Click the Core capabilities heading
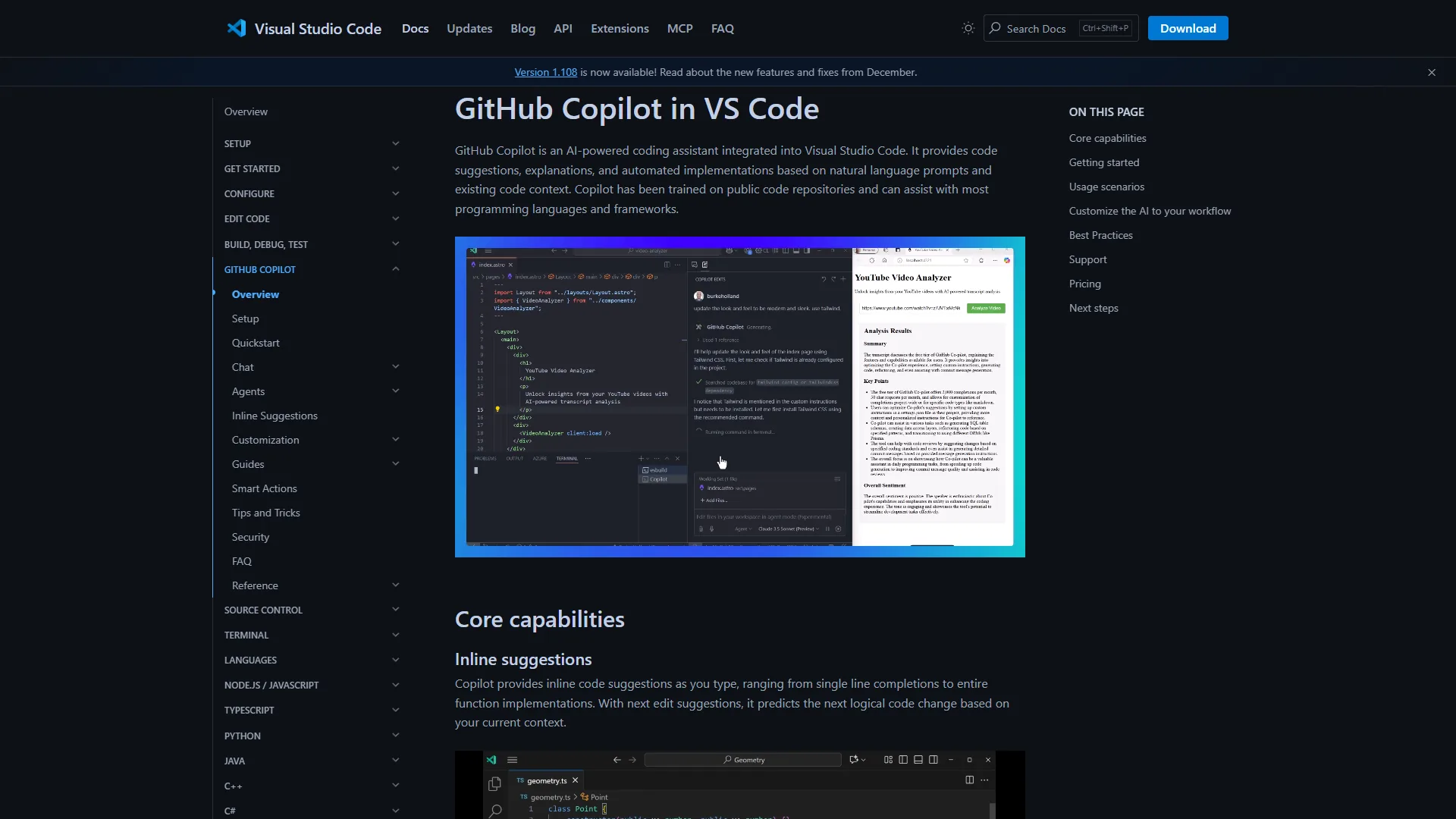 click(539, 620)
